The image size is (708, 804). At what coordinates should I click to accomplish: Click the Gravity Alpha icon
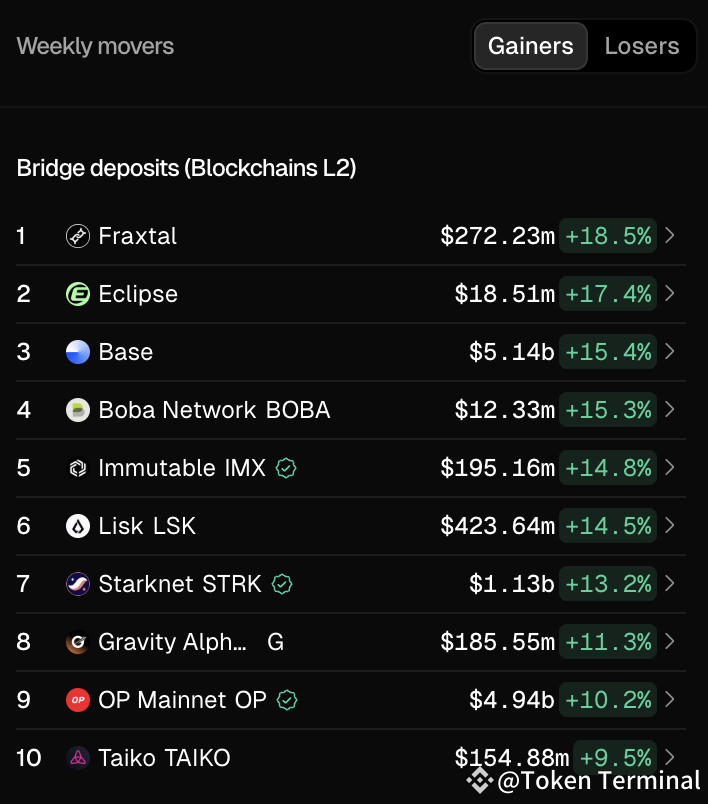(x=78, y=642)
